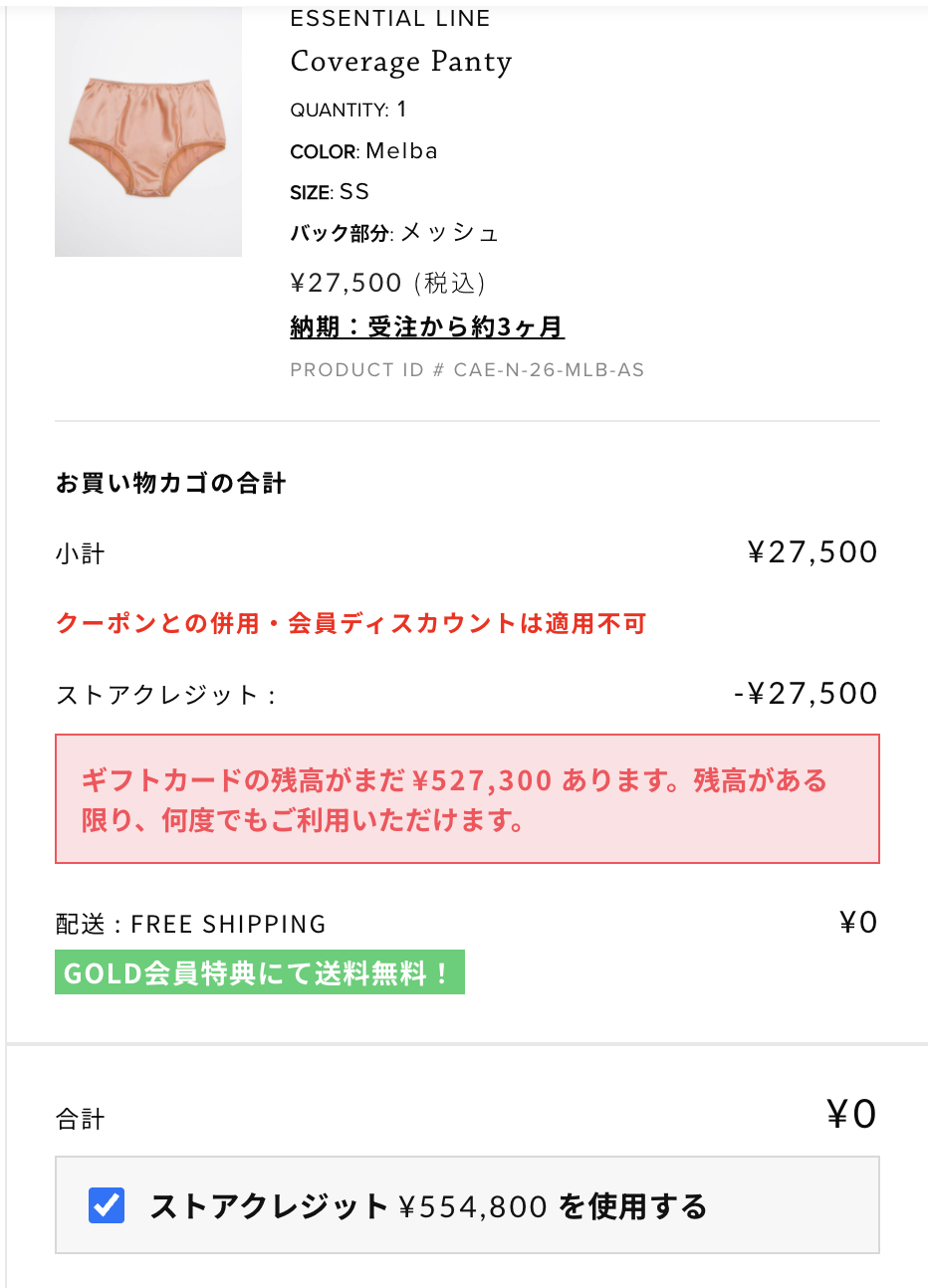Click the ギフトカードの残高 pink notice box
Viewport: 928px width, 1288px height.
(x=467, y=799)
